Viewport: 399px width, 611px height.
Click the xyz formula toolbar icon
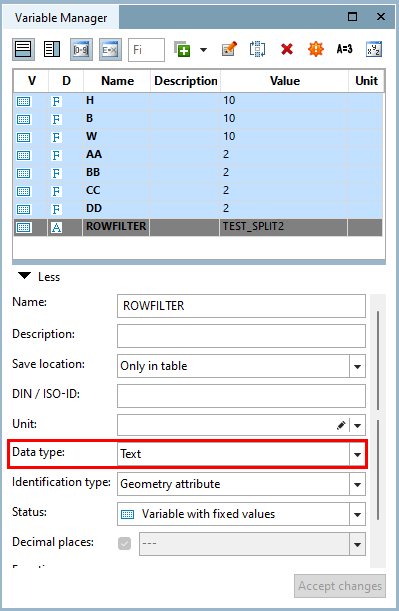(x=374, y=49)
